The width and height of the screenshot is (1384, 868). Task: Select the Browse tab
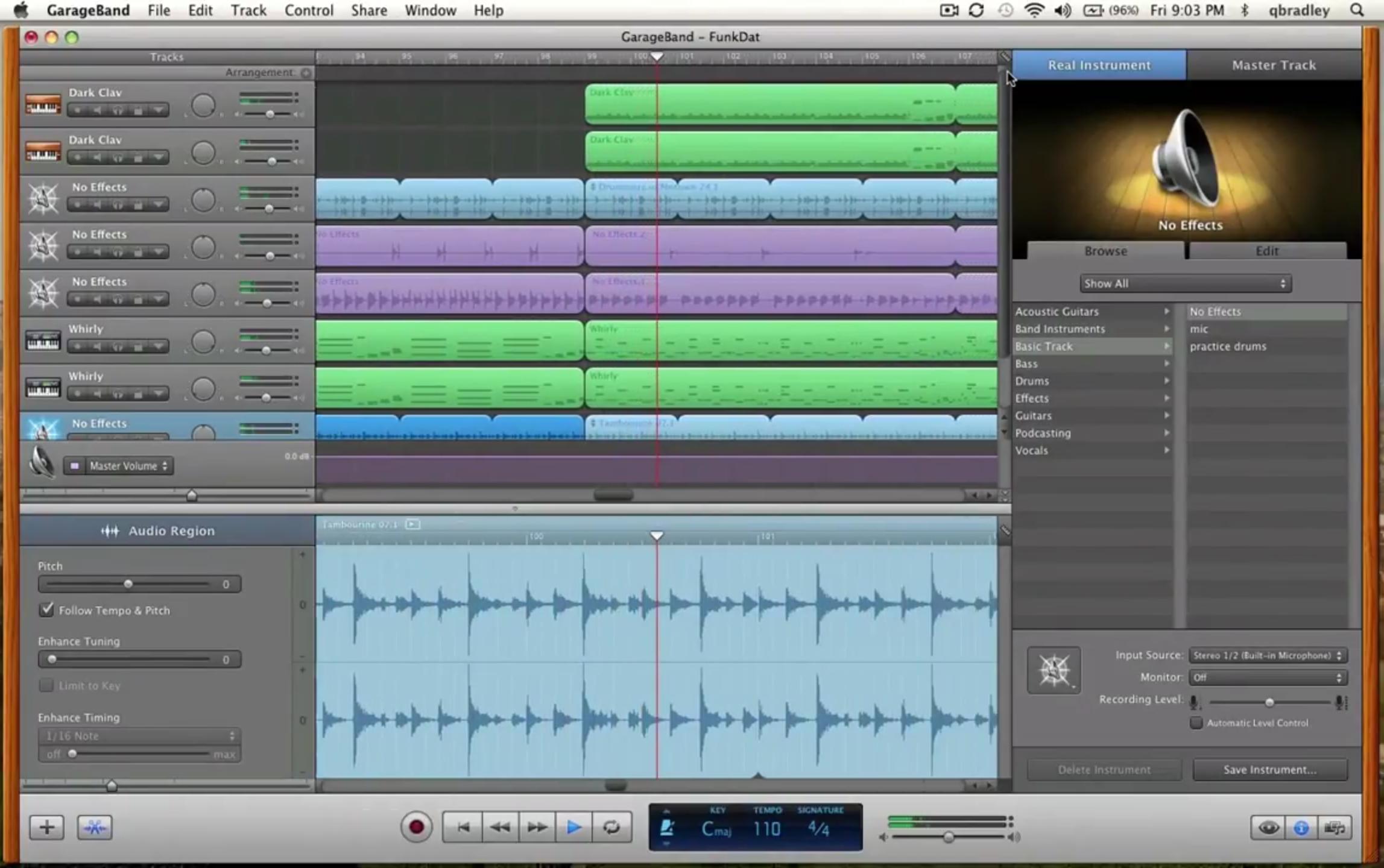[x=1105, y=251]
